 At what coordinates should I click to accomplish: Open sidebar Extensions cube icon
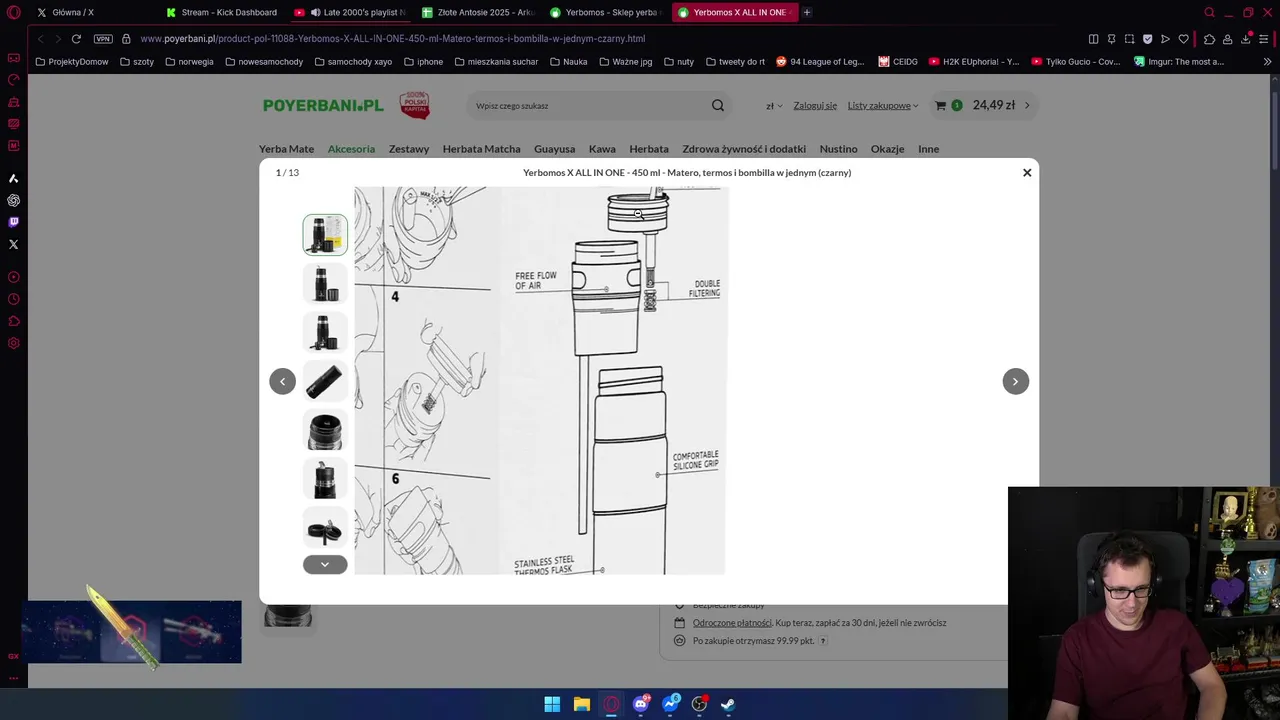13,321
